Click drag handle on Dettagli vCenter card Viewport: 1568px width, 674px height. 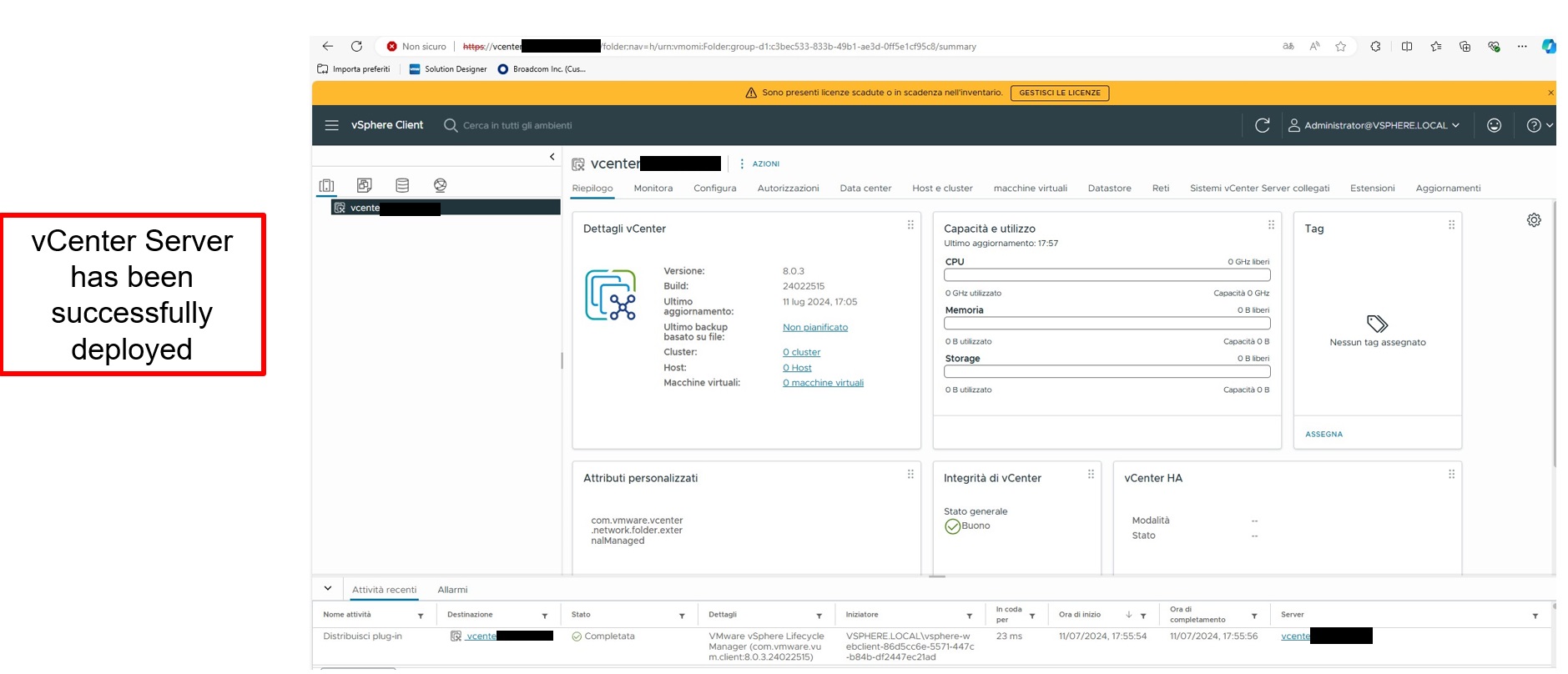(x=910, y=225)
